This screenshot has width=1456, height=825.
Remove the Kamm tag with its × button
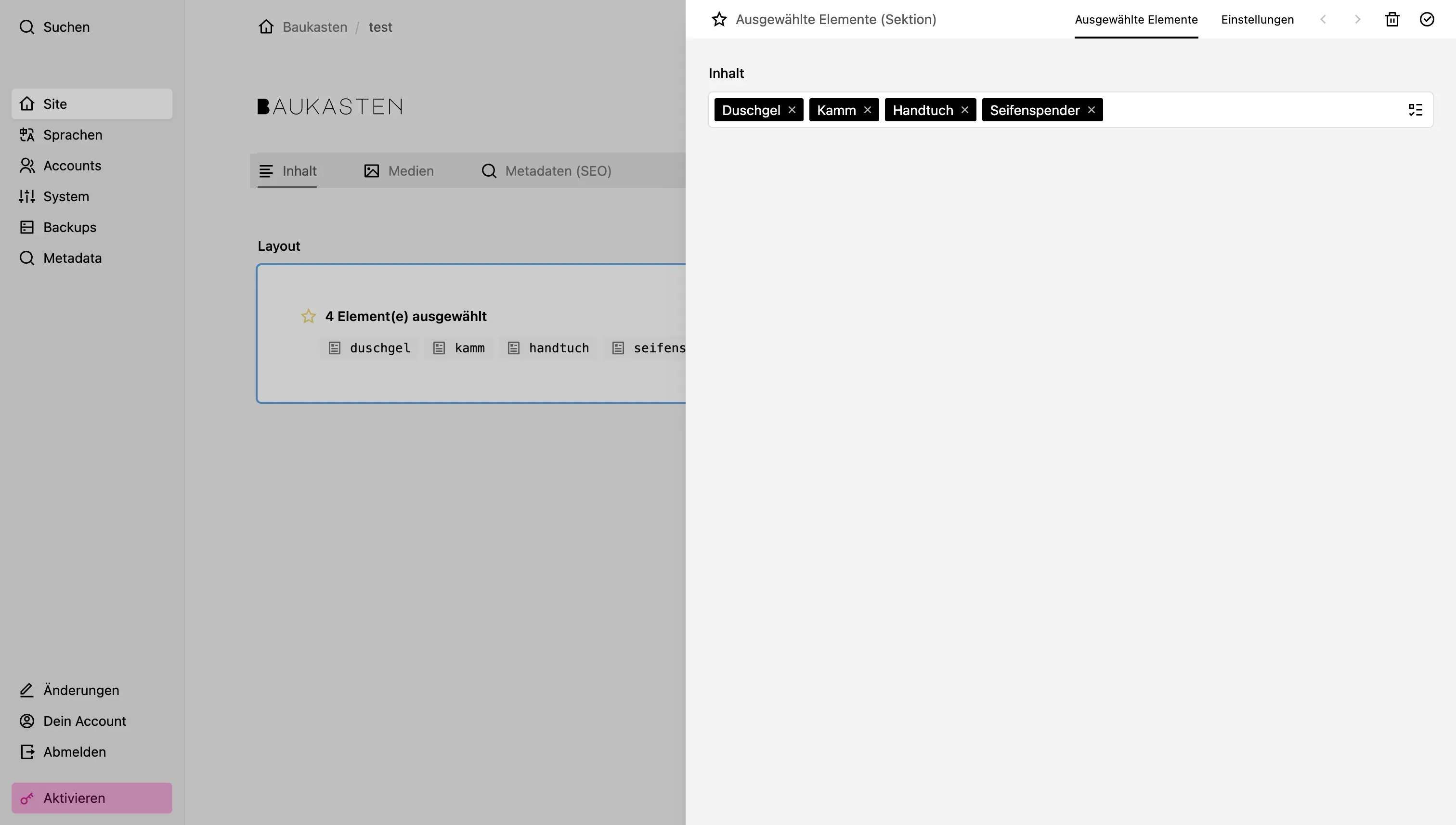coord(868,109)
